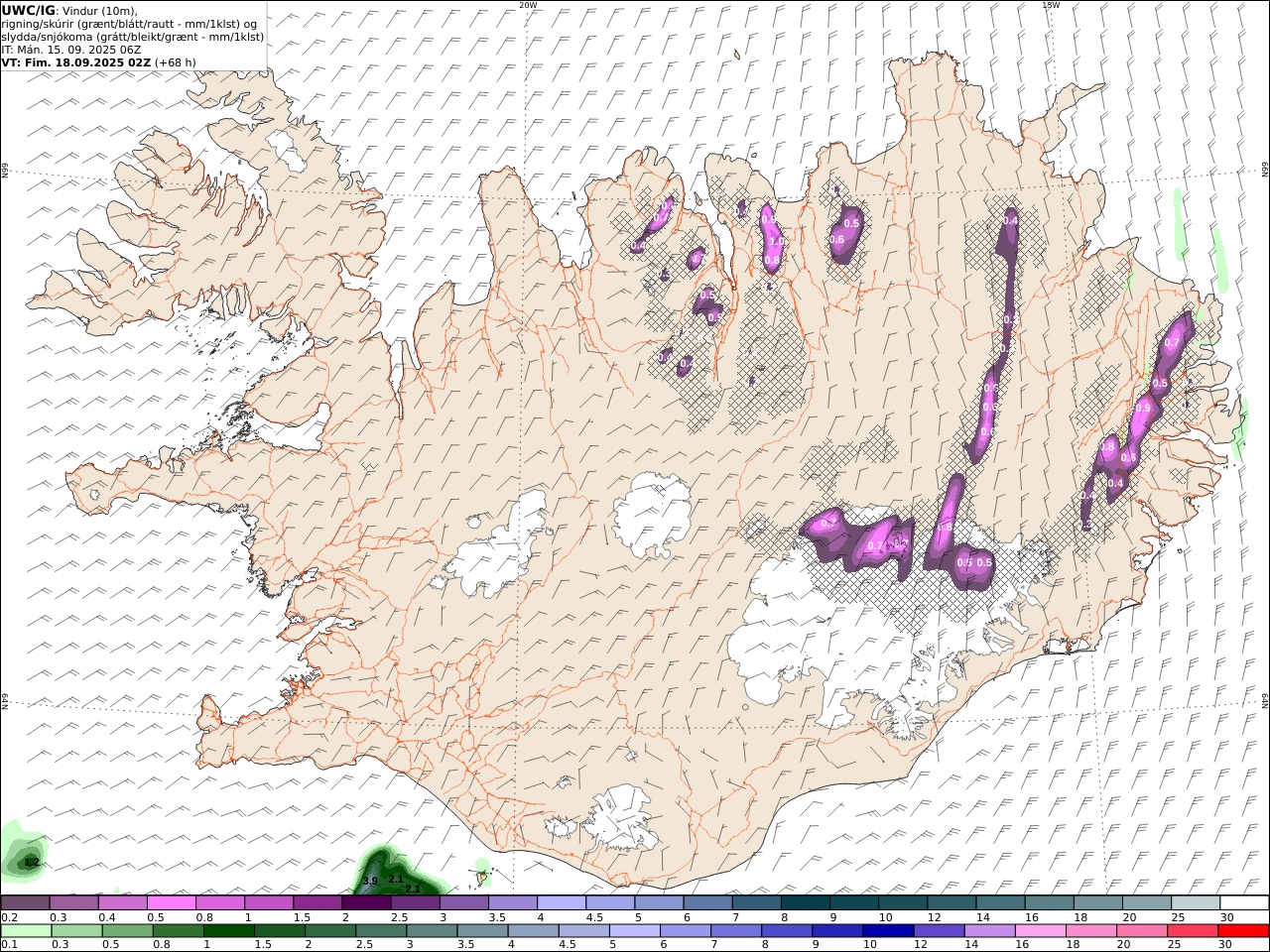Click the 'rigning/skúrir' legend description line
Image resolution: width=1270 pixels, height=952 pixels.
[129, 23]
